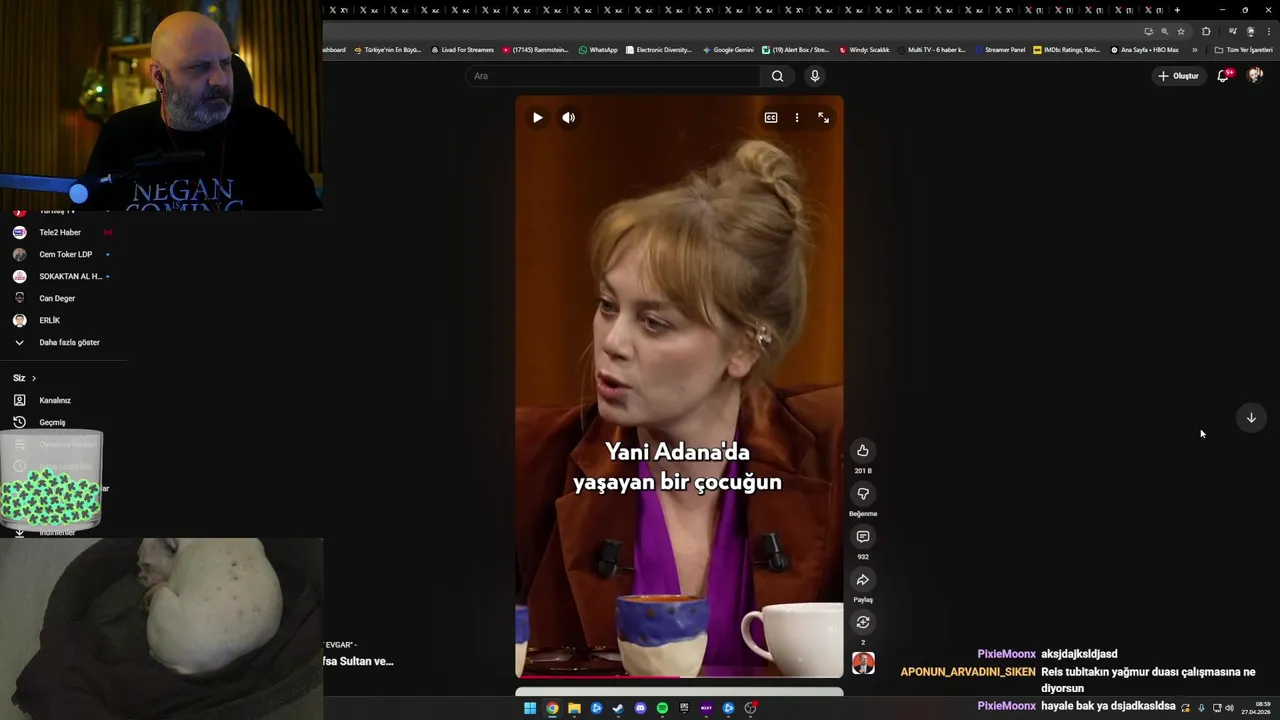Open the 932 comments panel
This screenshot has width=1280, height=720.
(x=863, y=537)
